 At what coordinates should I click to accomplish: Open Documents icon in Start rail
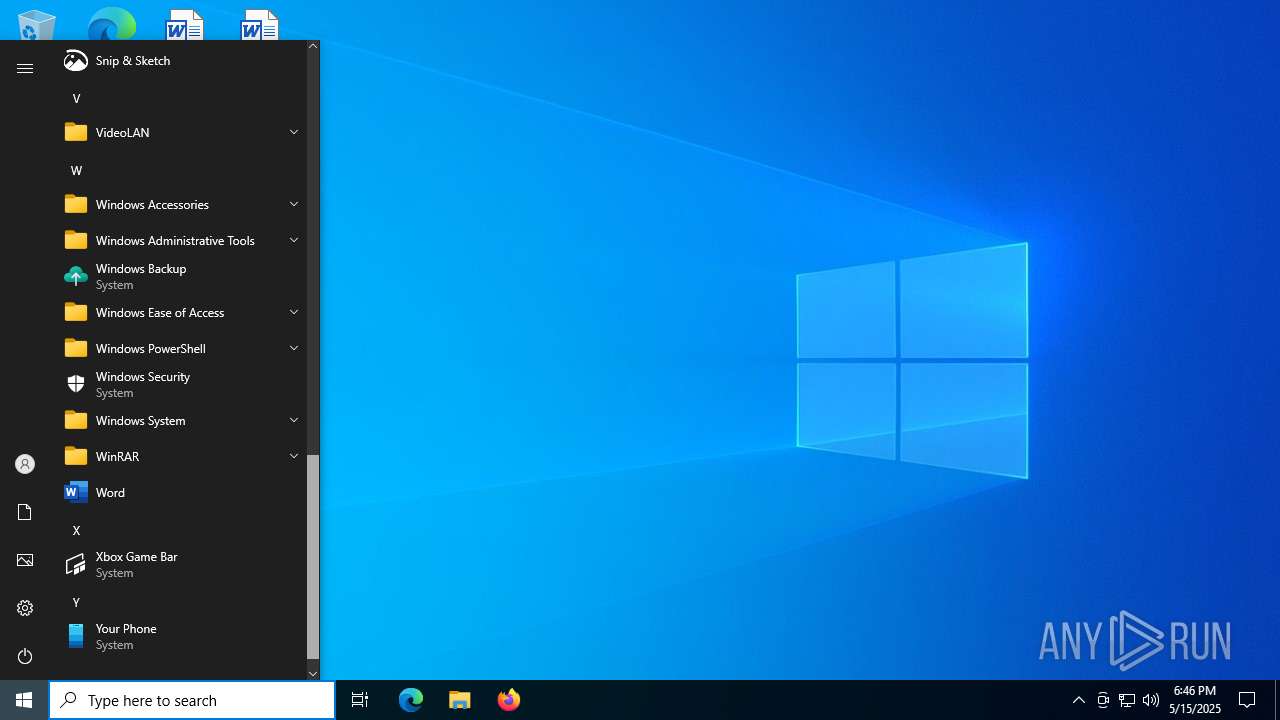[25, 512]
